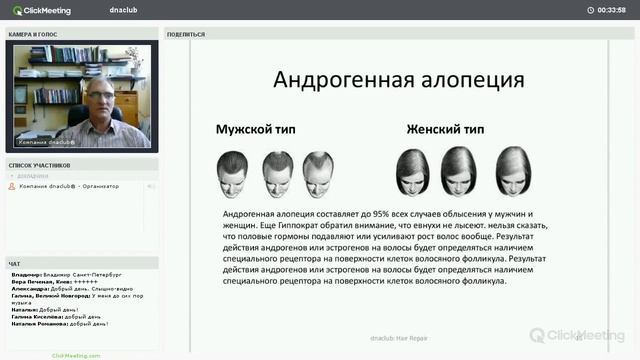Click the Галина, Великий Новгород chat message

[x=77, y=299]
